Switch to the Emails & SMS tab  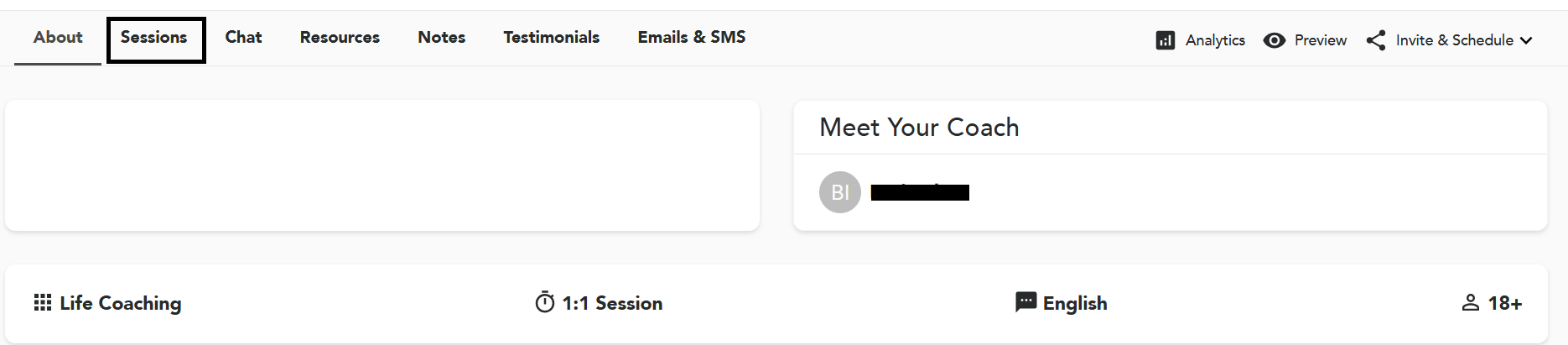tap(691, 38)
